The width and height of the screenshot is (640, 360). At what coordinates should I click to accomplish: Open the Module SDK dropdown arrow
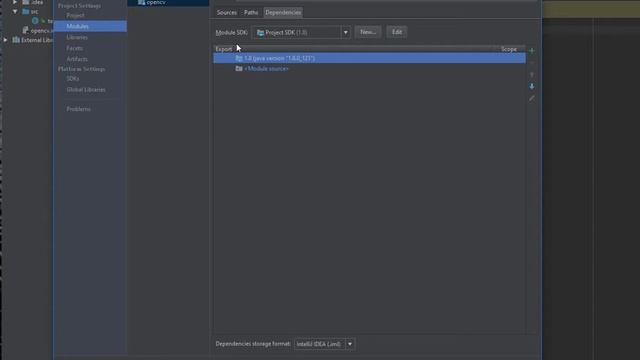345,32
